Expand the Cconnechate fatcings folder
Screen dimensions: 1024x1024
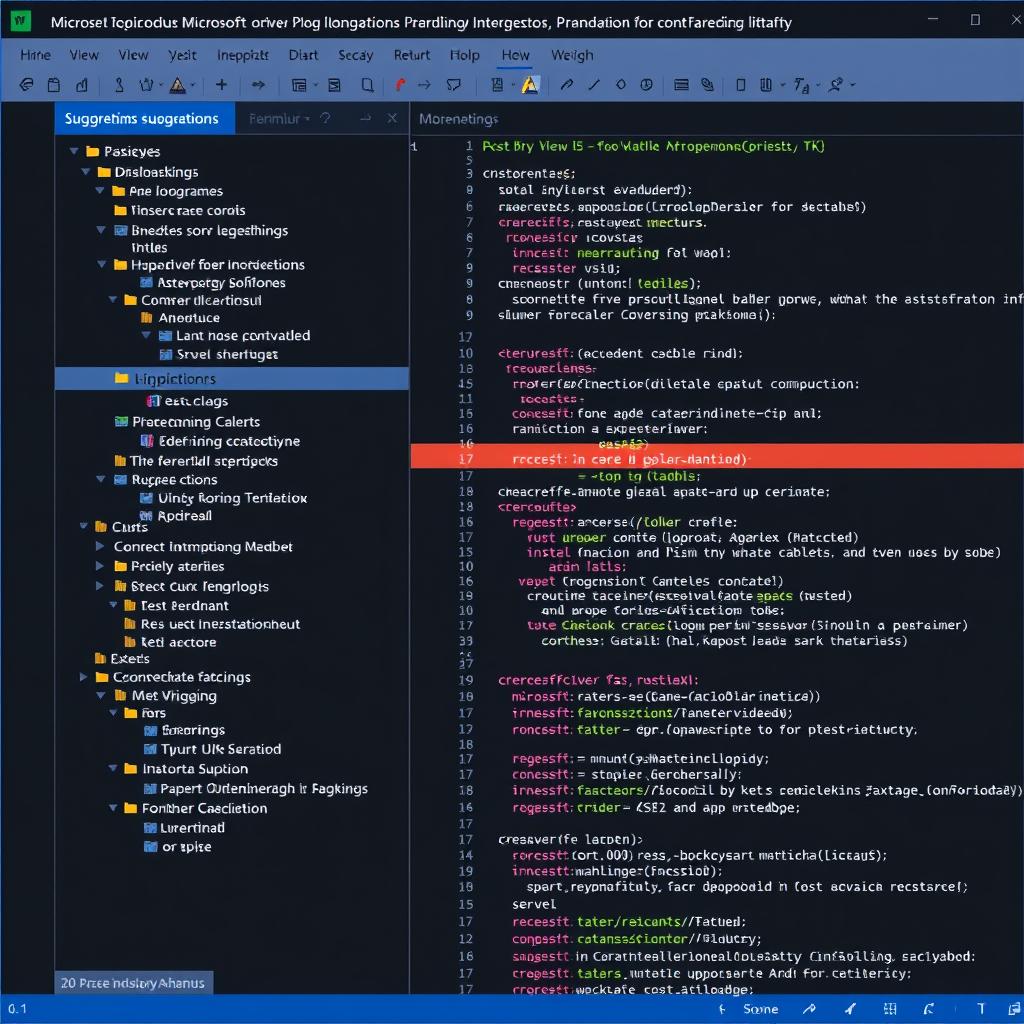[x=84, y=677]
